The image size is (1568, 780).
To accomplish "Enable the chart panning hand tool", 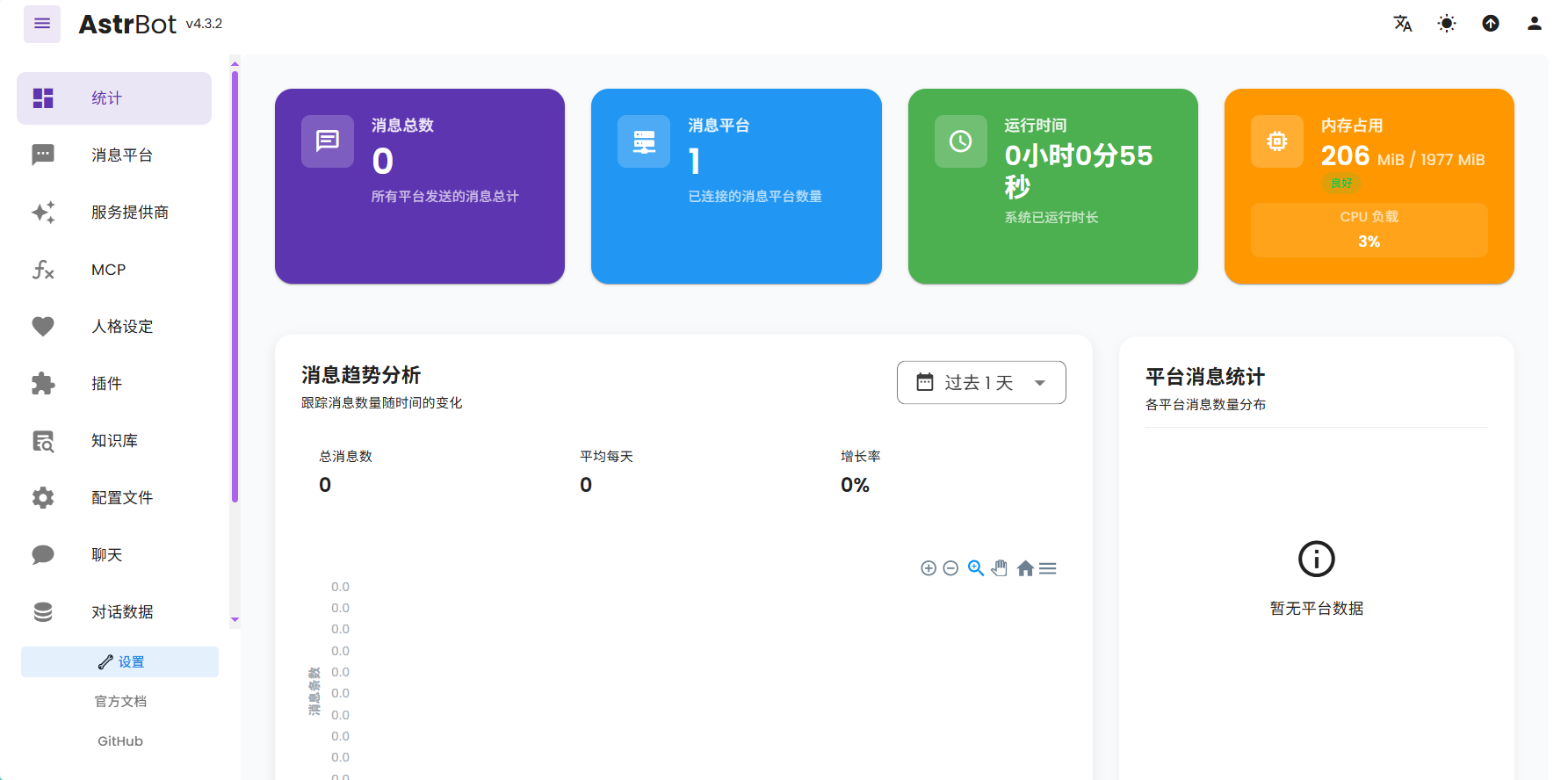I will [x=1000, y=568].
